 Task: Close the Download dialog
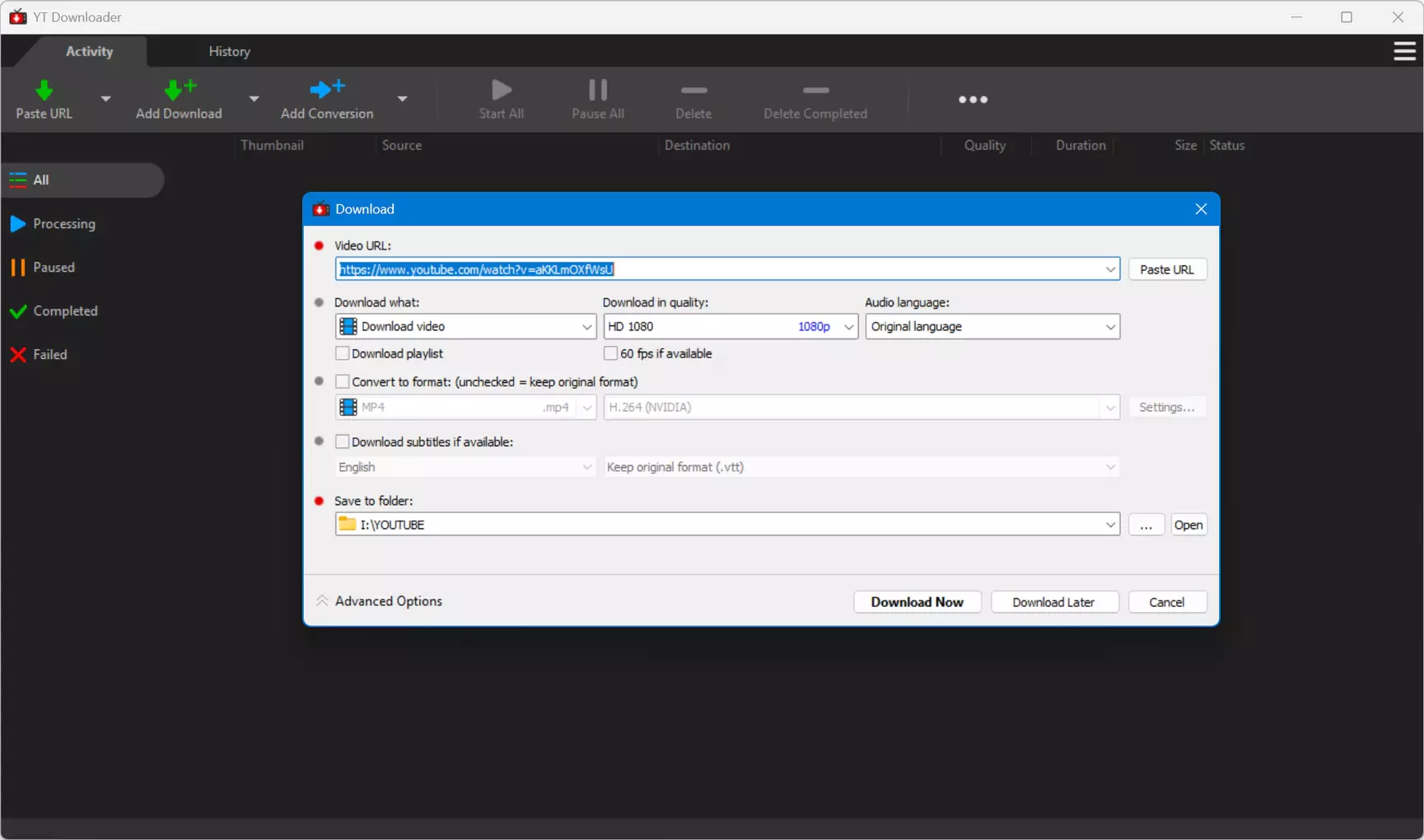(1201, 209)
